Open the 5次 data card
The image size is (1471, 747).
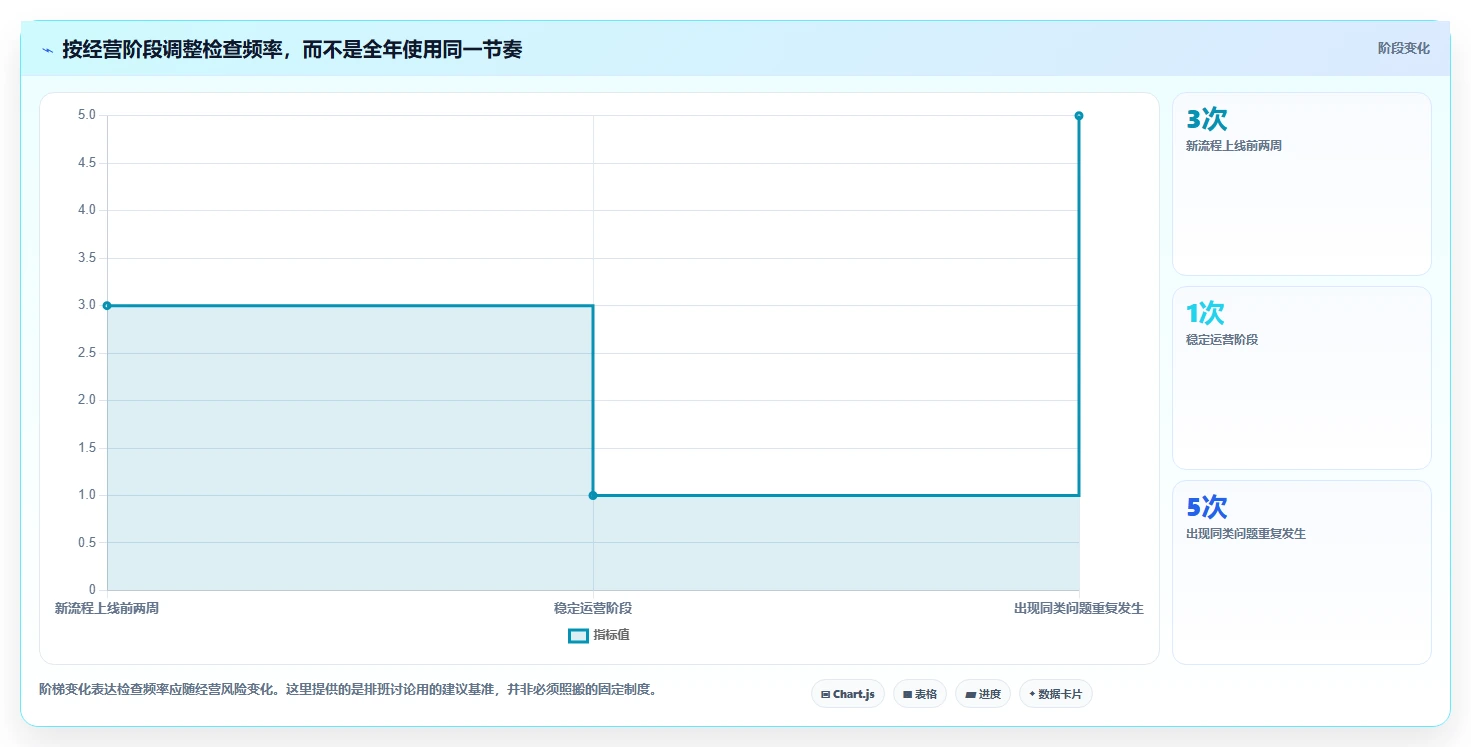tap(1301, 572)
